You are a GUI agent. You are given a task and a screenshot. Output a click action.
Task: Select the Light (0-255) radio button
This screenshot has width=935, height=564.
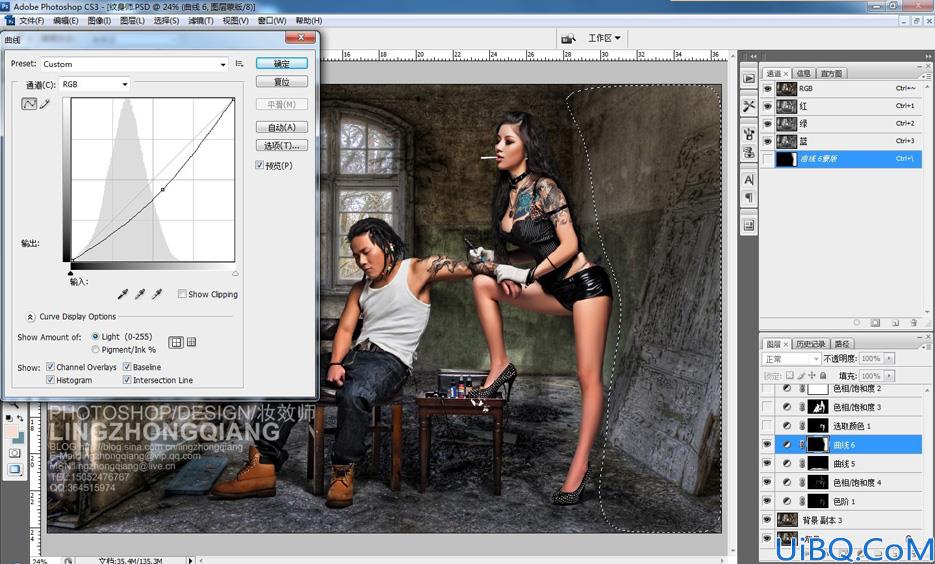(x=95, y=336)
